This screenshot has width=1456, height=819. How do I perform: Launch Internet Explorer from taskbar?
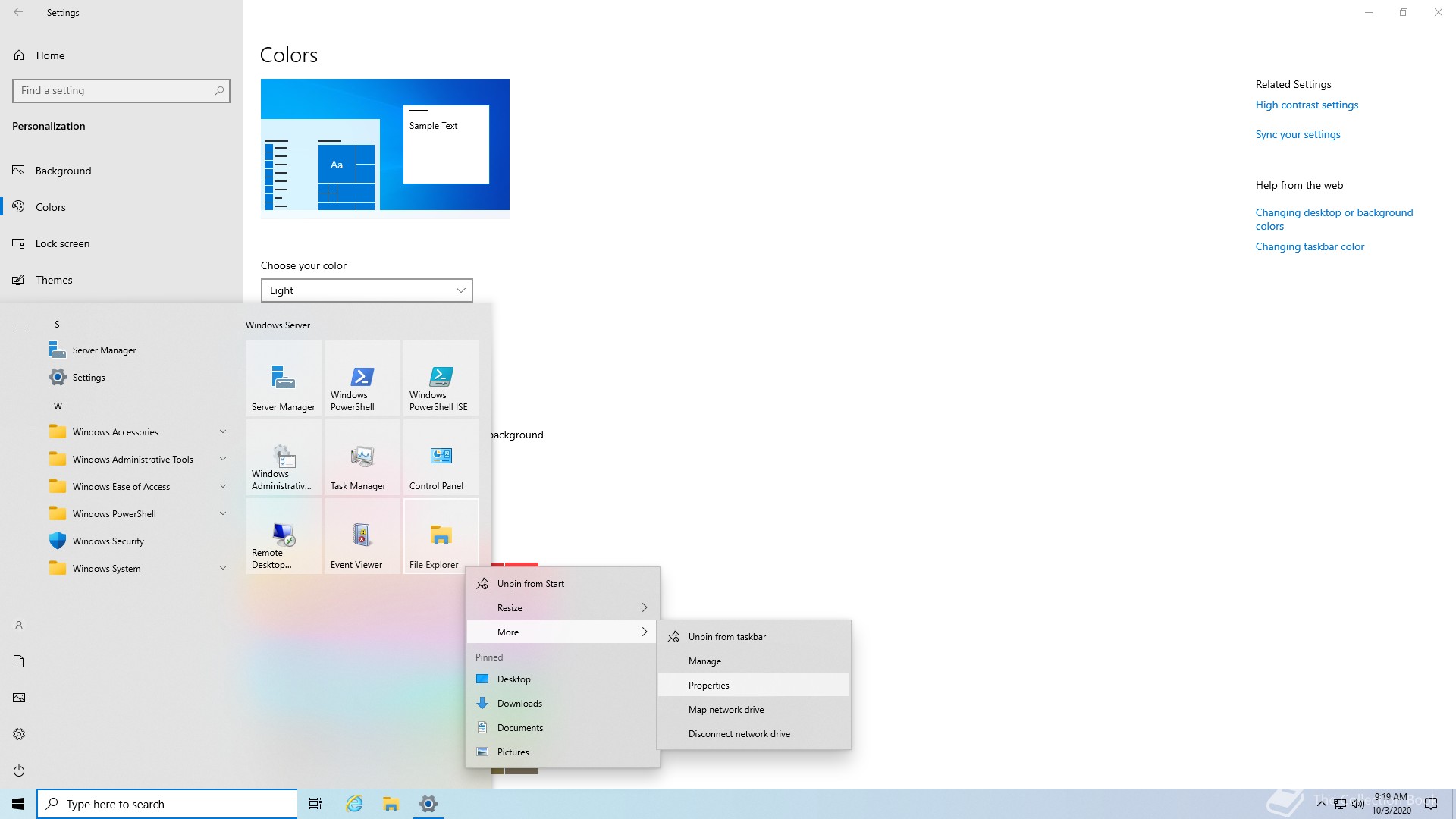point(354,804)
